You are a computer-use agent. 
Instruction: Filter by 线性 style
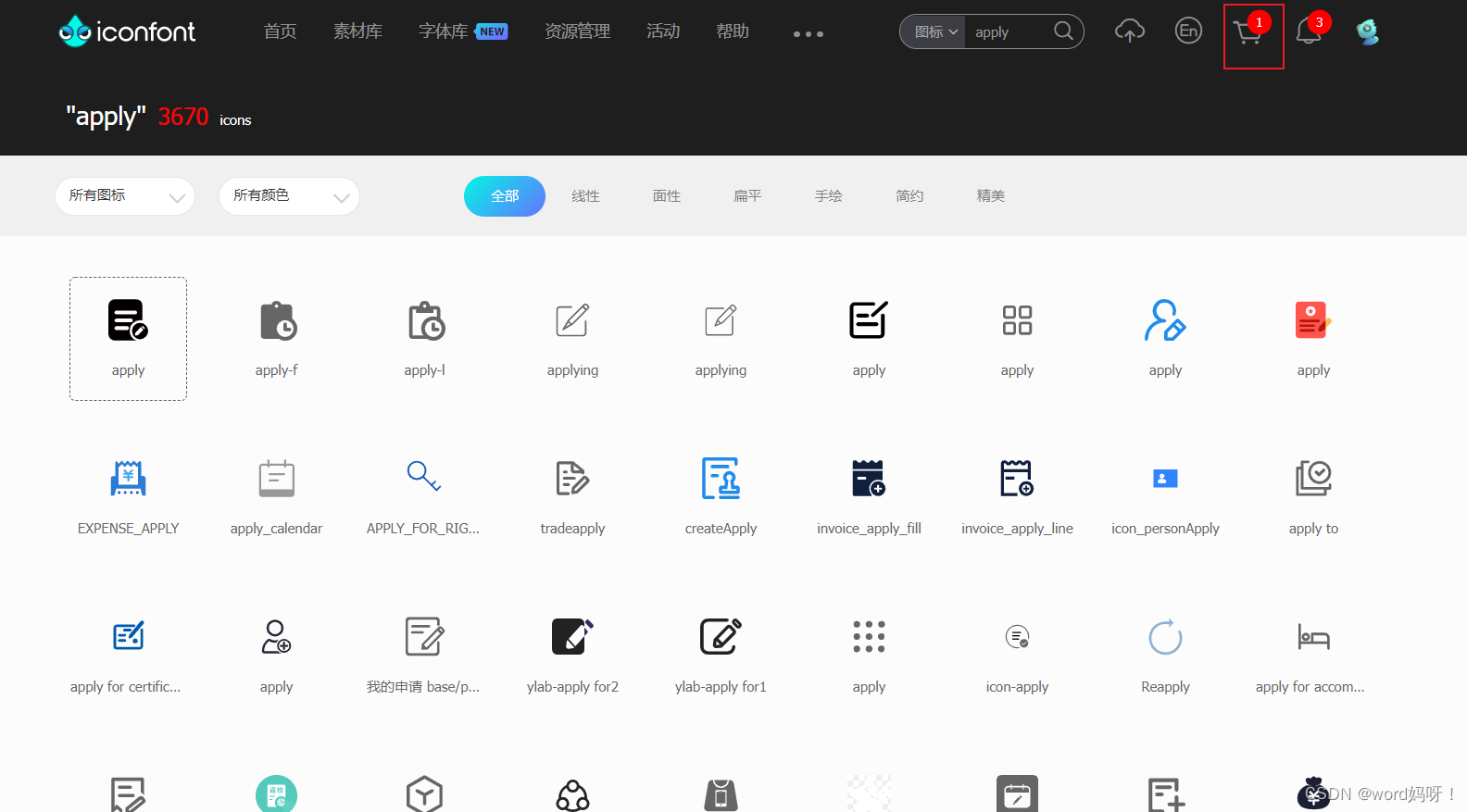pyautogui.click(x=585, y=196)
